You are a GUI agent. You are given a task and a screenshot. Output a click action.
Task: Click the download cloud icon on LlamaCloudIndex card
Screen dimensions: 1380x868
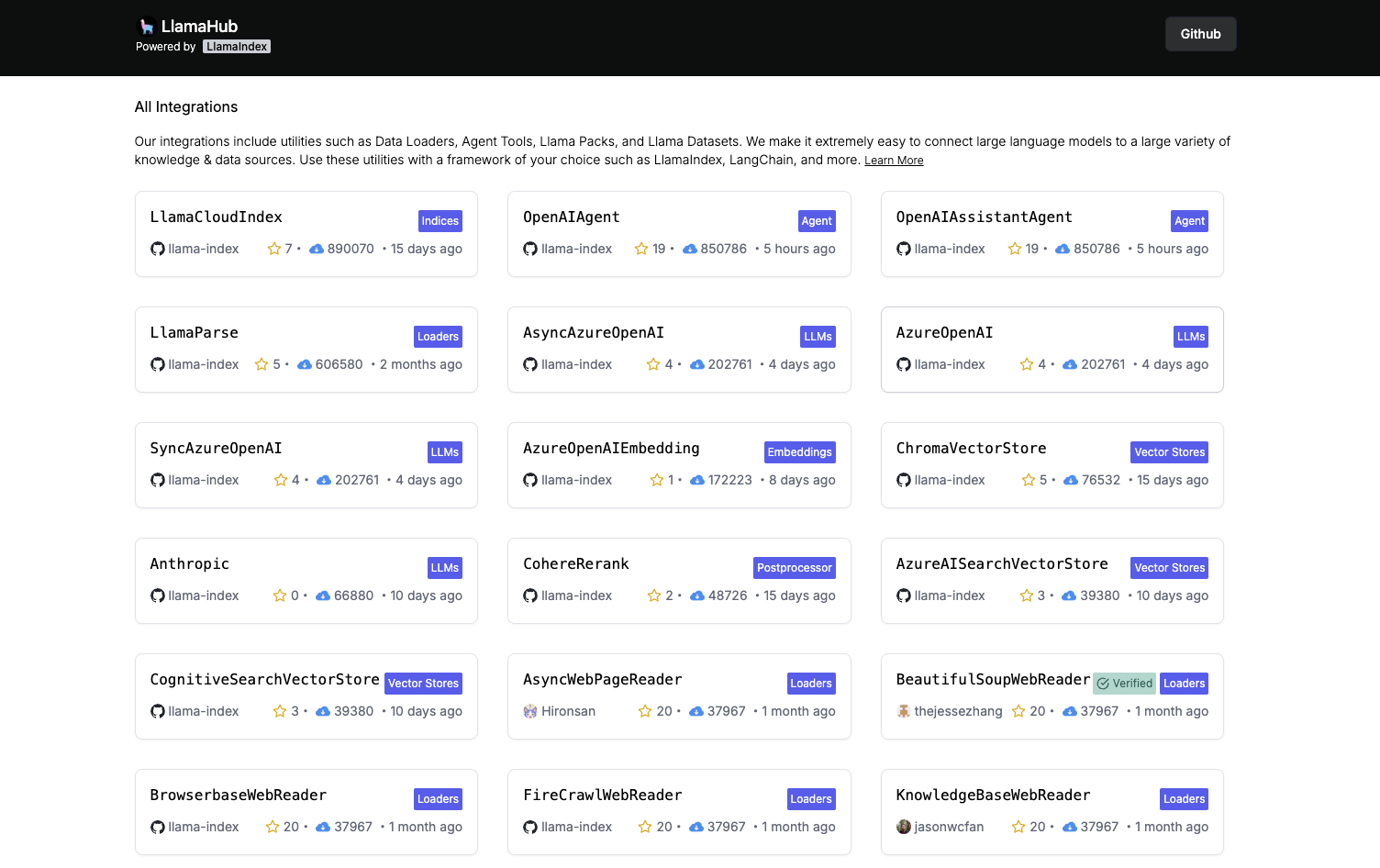click(317, 249)
